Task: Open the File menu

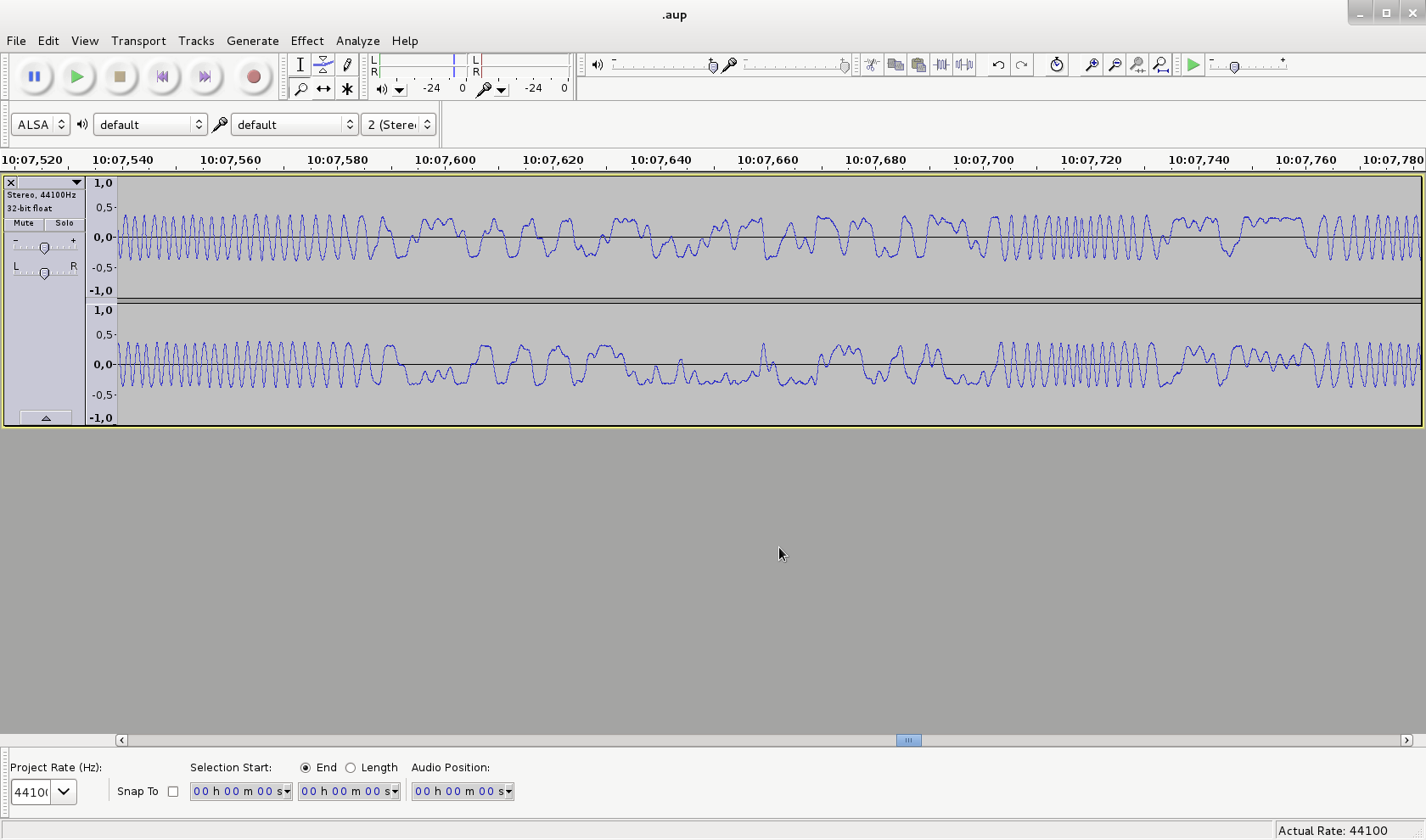Action: tap(16, 41)
